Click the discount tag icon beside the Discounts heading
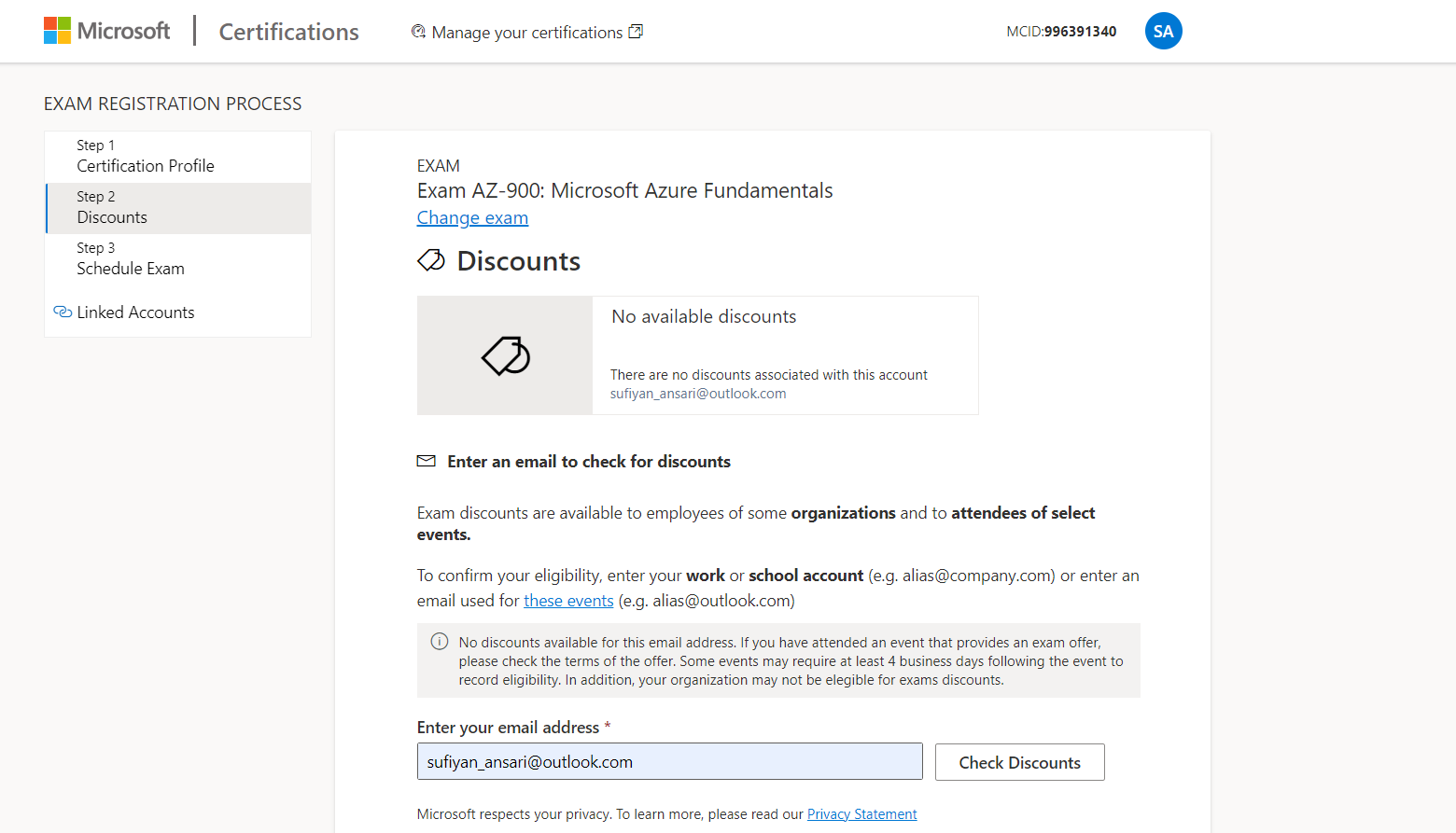The image size is (1456, 833). (x=430, y=260)
